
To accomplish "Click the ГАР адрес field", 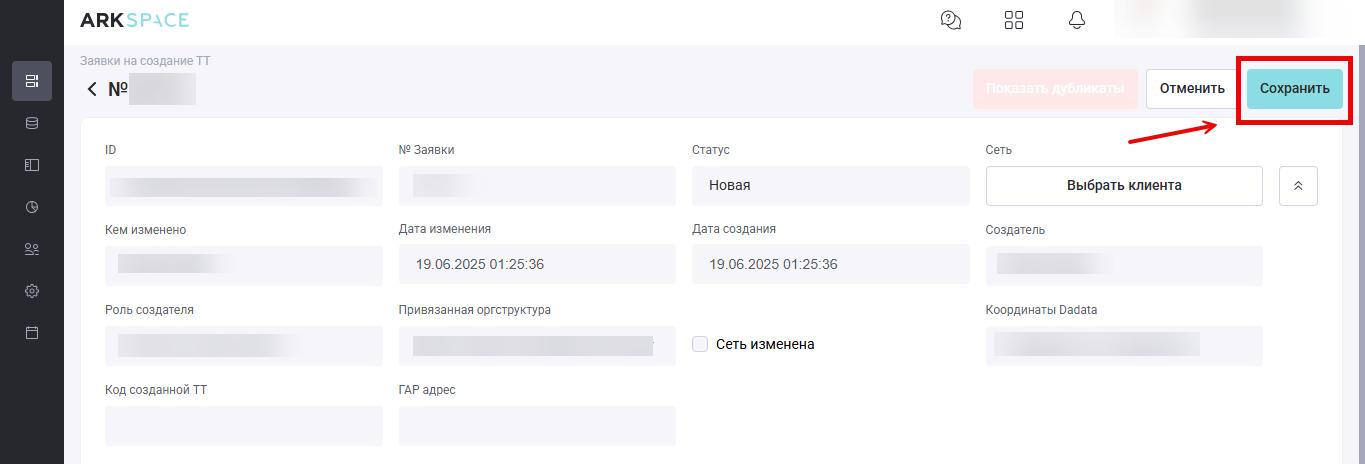I will click(x=537, y=426).
